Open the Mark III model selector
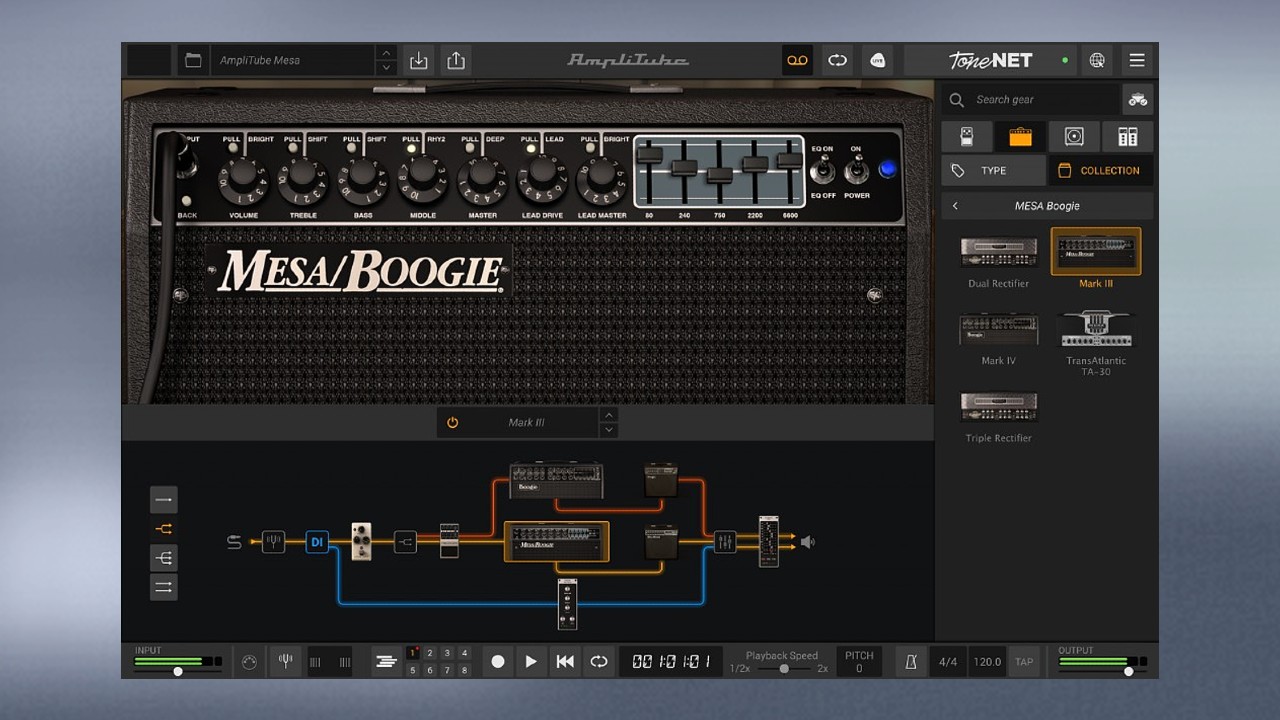 point(527,423)
